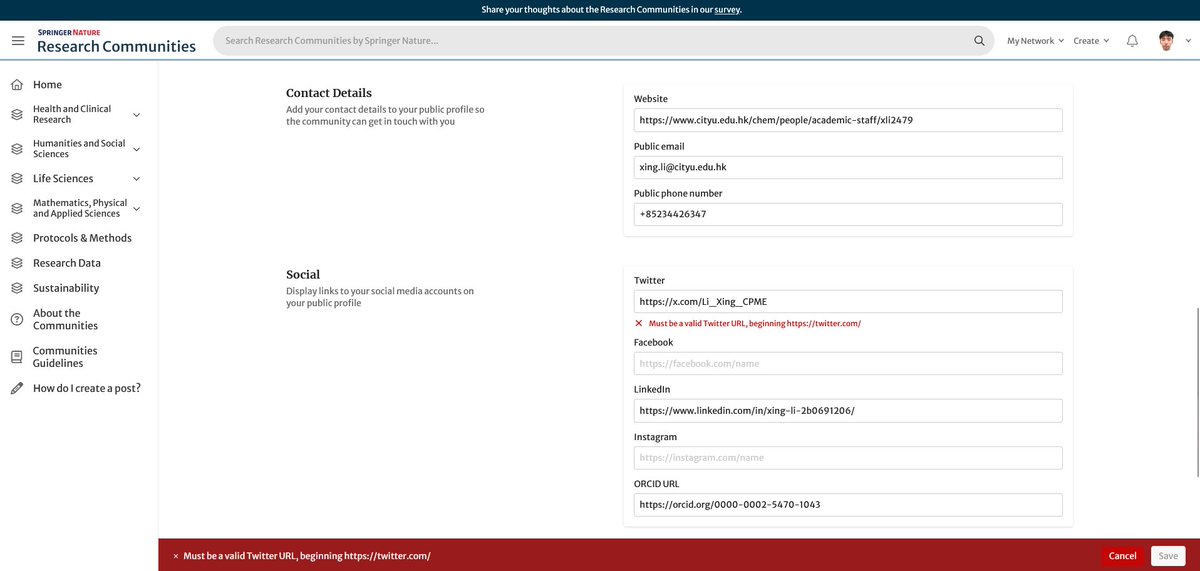This screenshot has height=571, width=1200.
Task: Click the Cancel button
Action: 1122,556
